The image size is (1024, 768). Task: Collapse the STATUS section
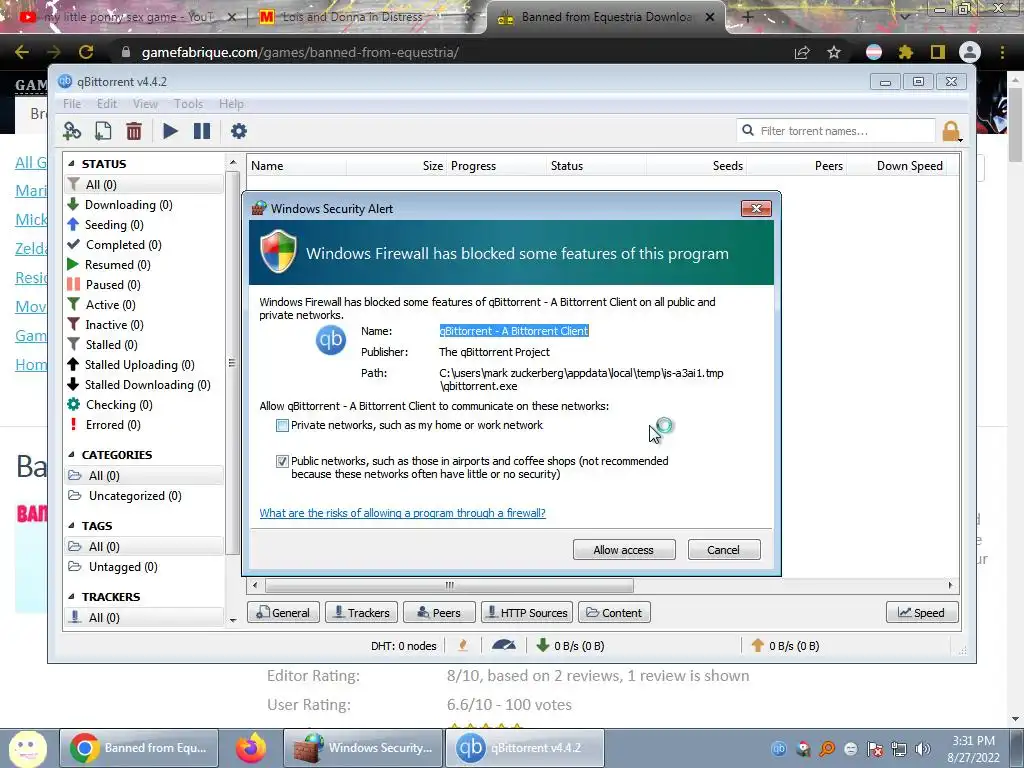click(x=71, y=164)
